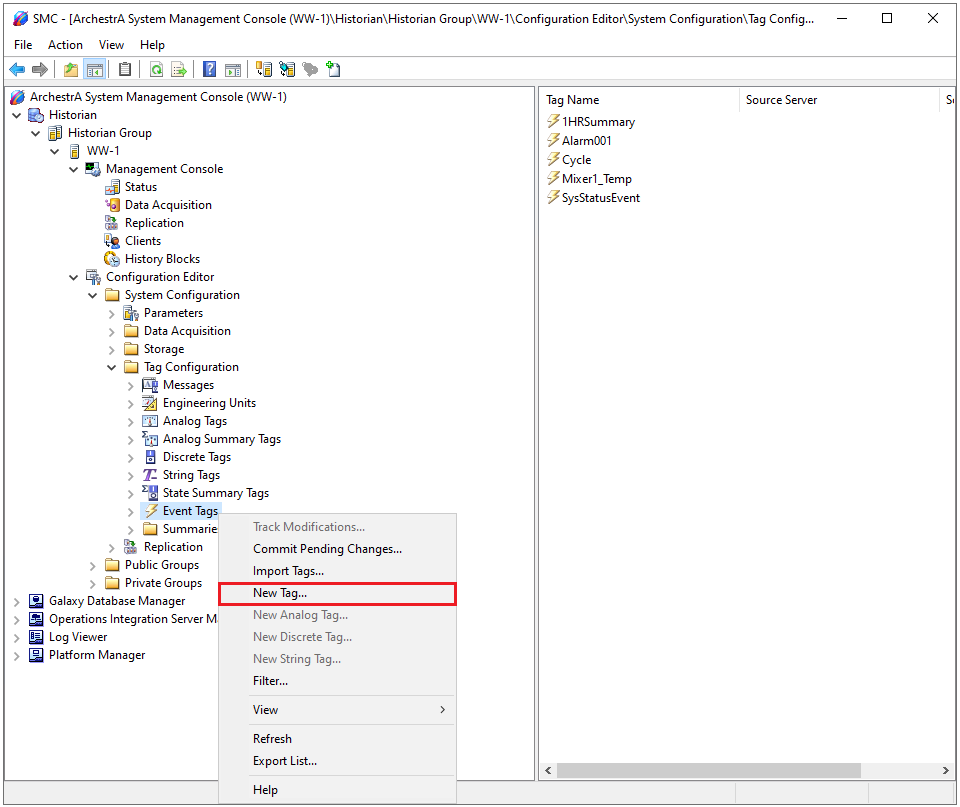Open the File menu

click(x=23, y=45)
